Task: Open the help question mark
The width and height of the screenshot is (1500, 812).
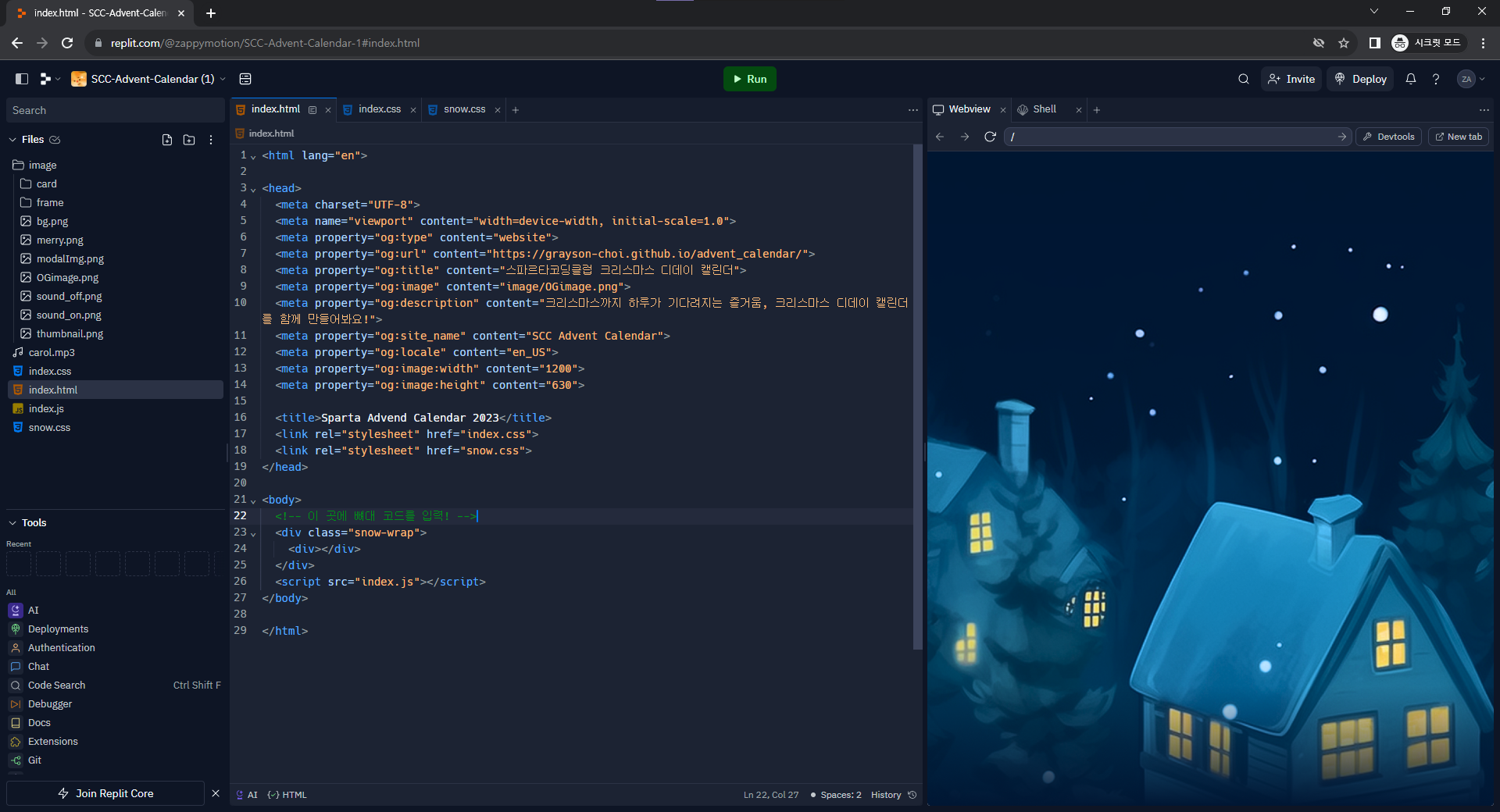Action: [x=1436, y=79]
